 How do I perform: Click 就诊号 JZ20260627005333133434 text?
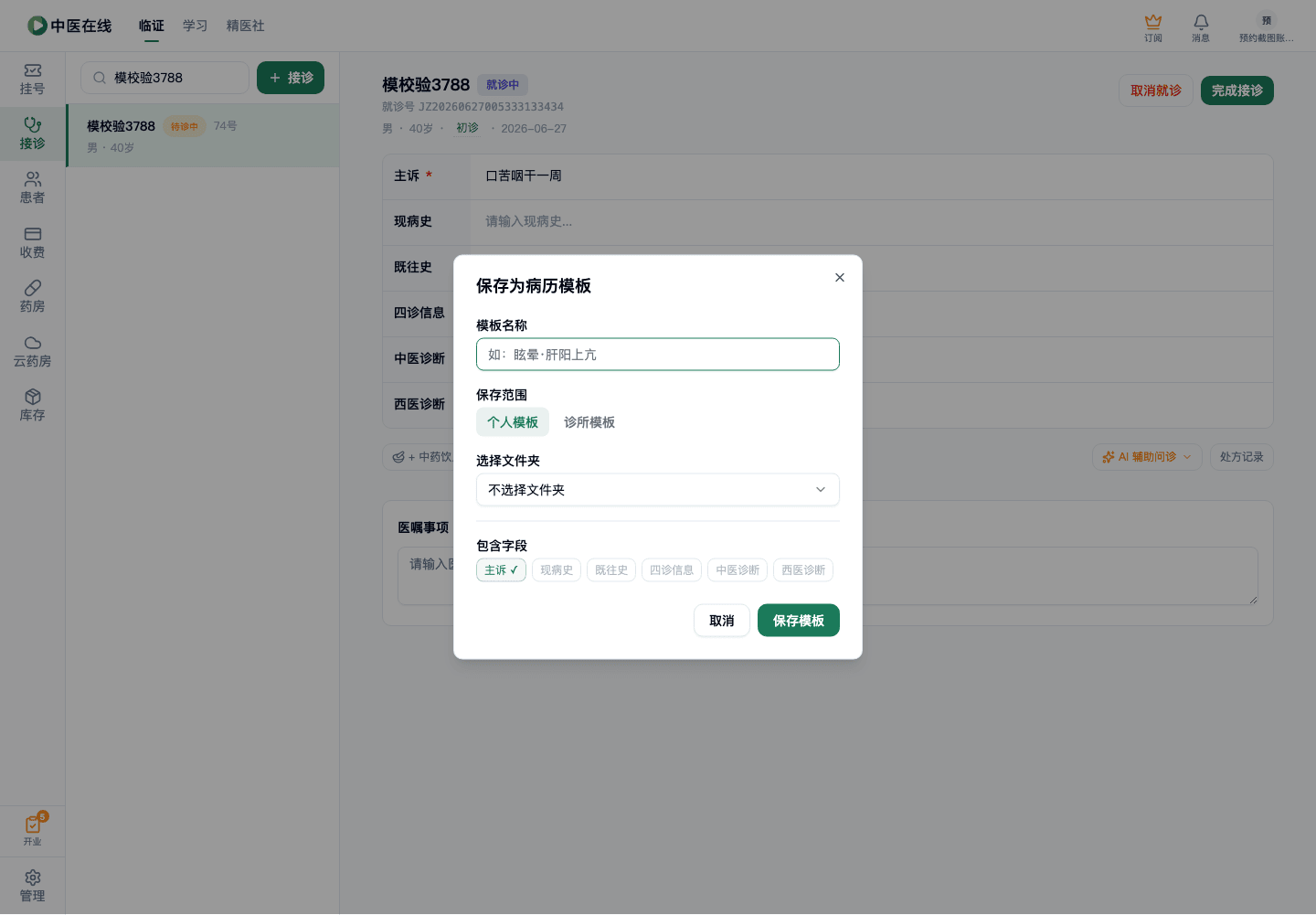(472, 107)
